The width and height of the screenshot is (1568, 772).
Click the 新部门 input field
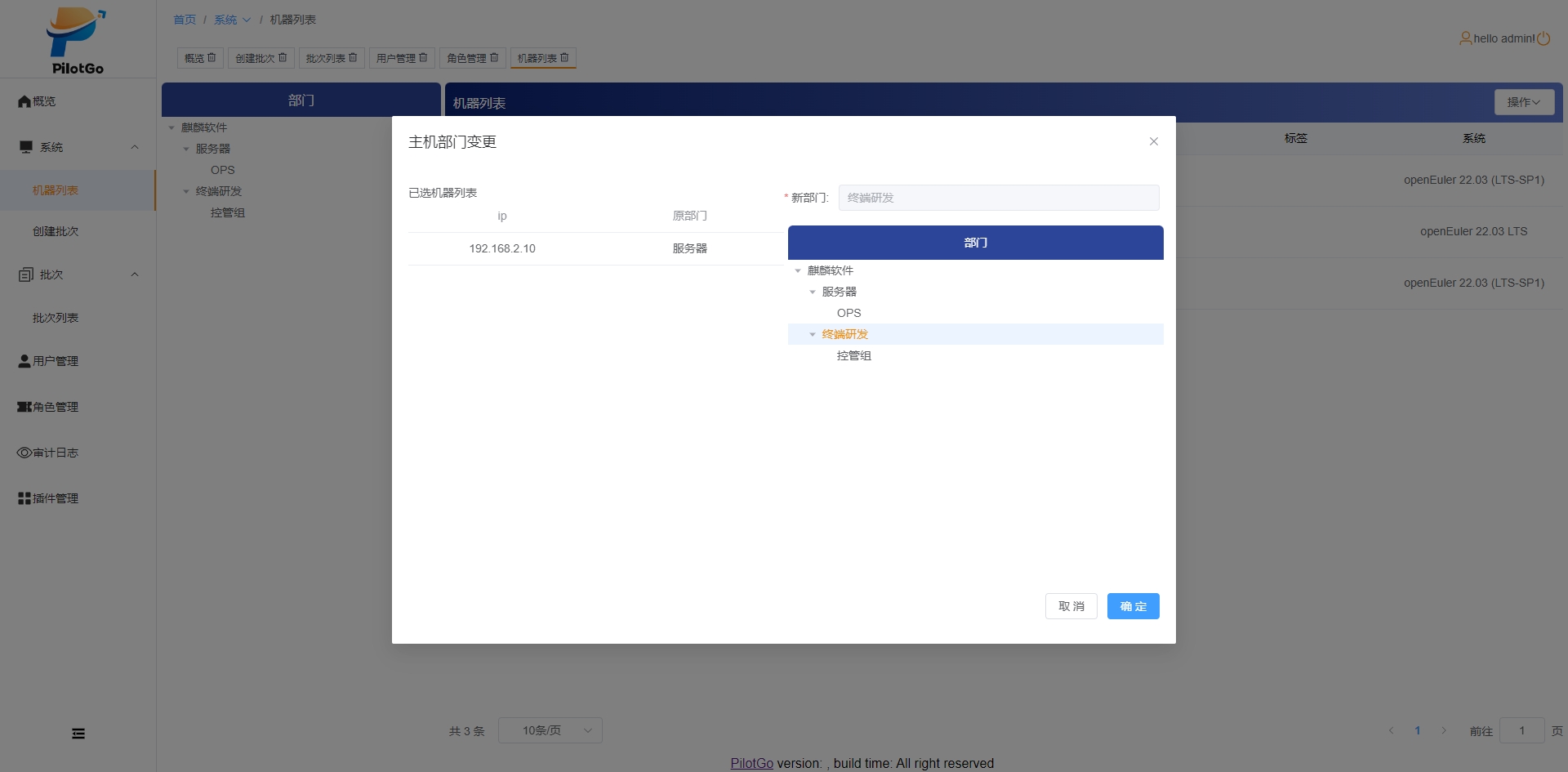click(998, 198)
